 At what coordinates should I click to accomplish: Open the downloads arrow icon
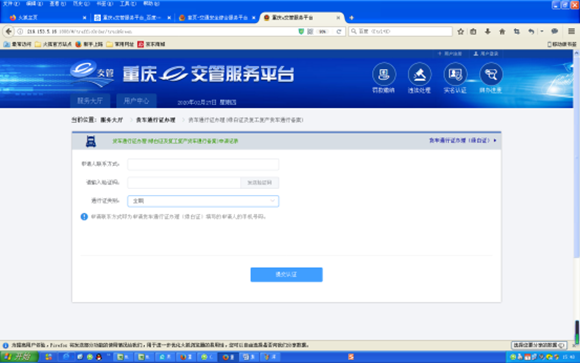[488, 31]
